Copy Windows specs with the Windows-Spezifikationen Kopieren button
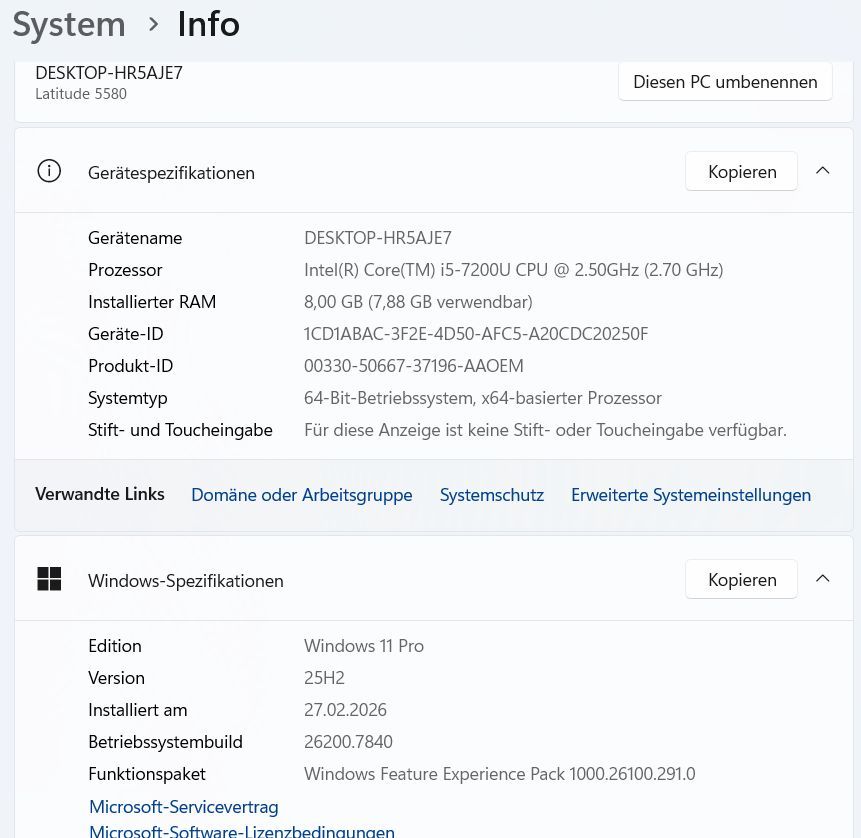Screen dimensions: 861x838 click(x=741, y=579)
